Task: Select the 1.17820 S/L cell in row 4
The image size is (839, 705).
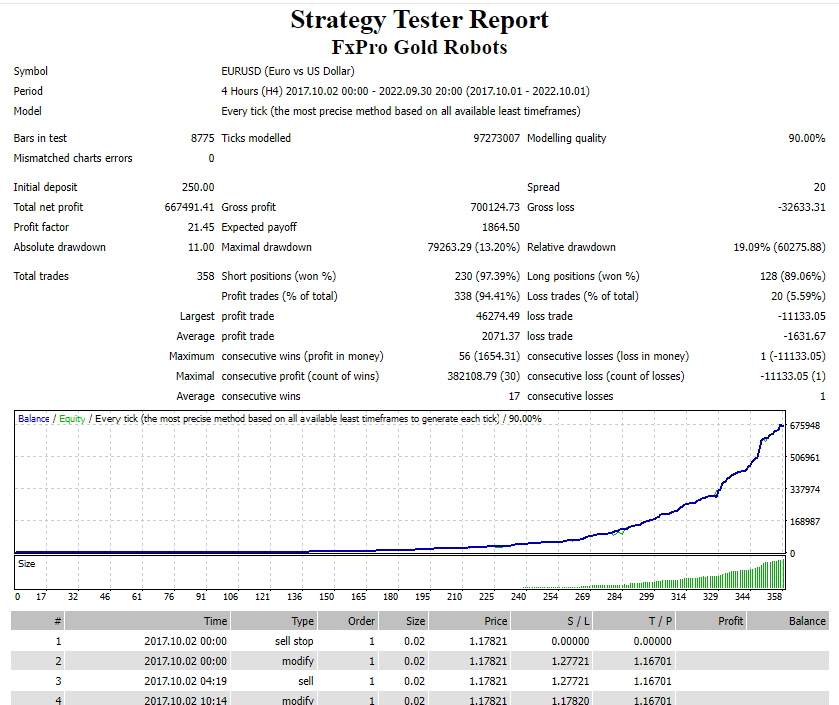Action: click(x=570, y=700)
